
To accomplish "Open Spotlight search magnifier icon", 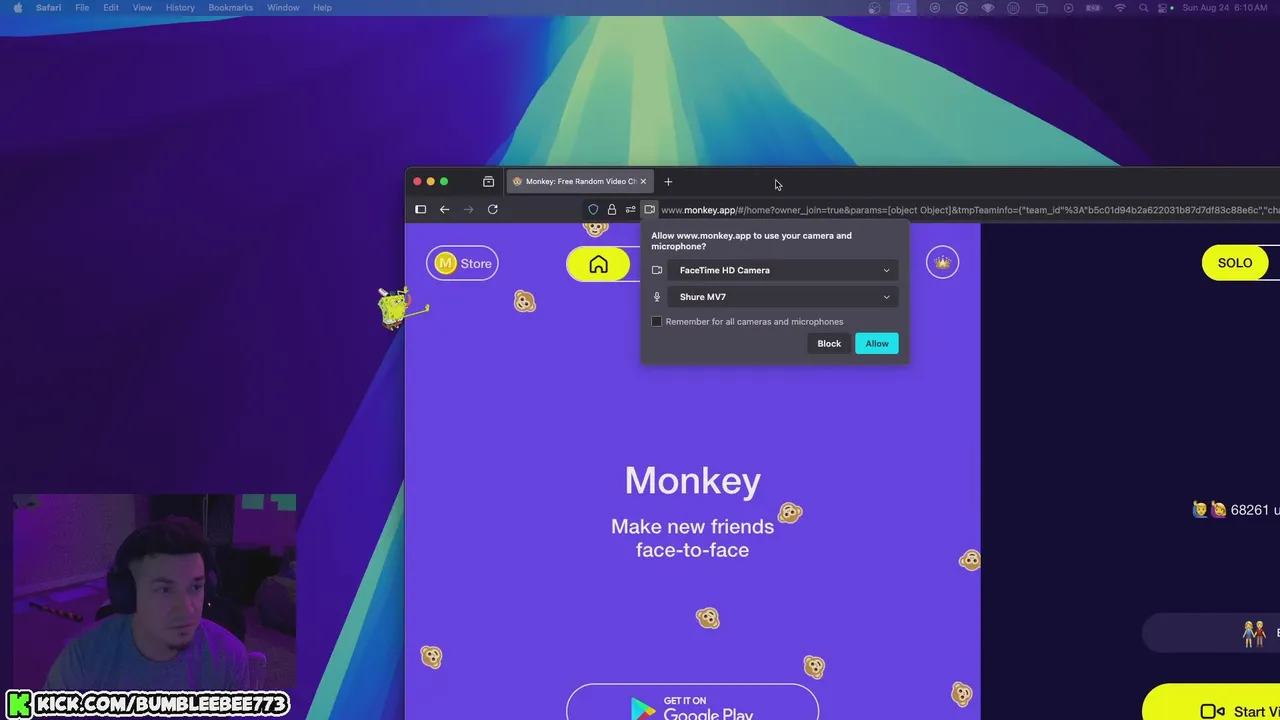I will (x=1143, y=8).
